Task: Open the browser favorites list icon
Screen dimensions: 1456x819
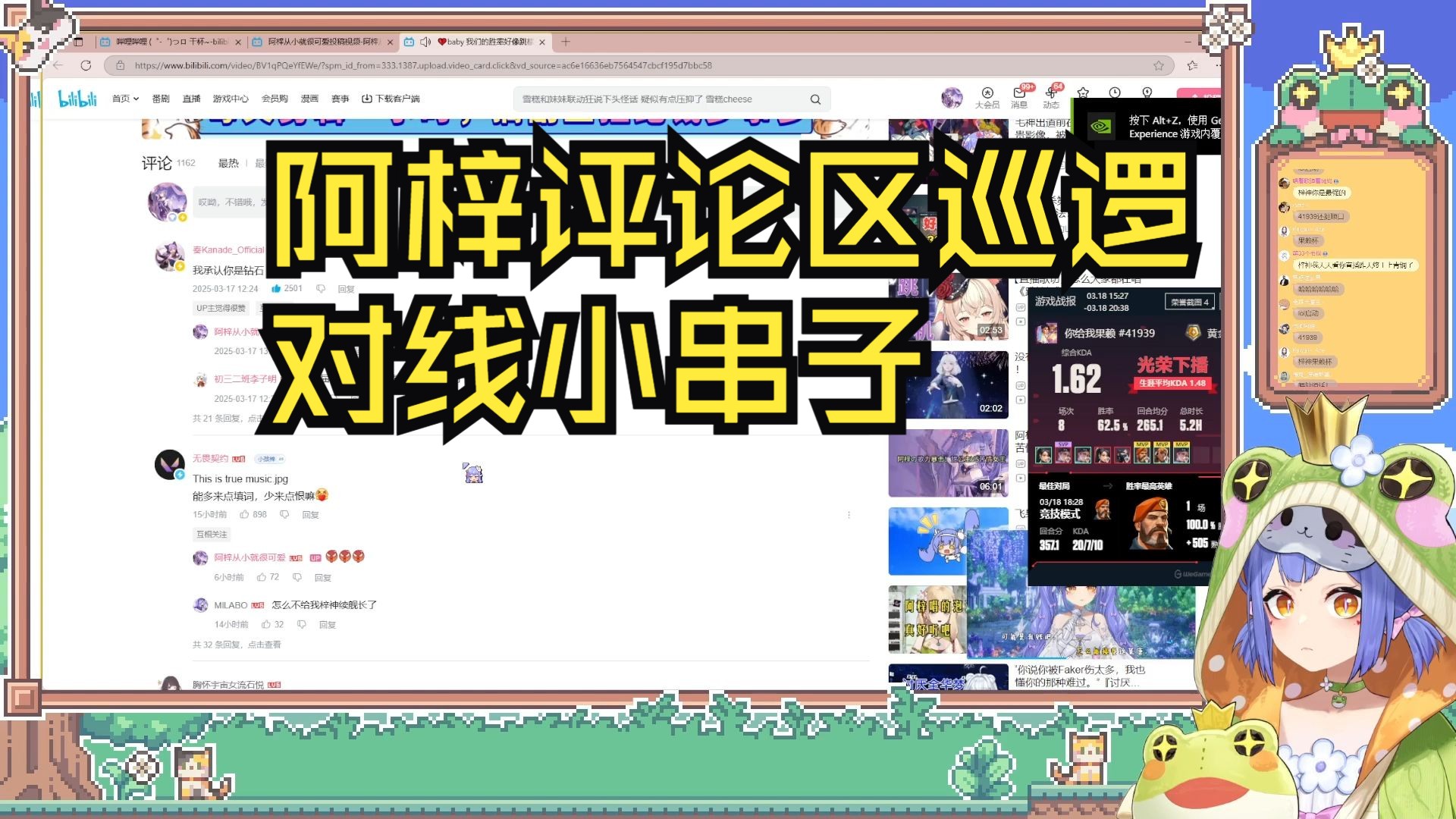Action: pyautogui.click(x=1192, y=65)
